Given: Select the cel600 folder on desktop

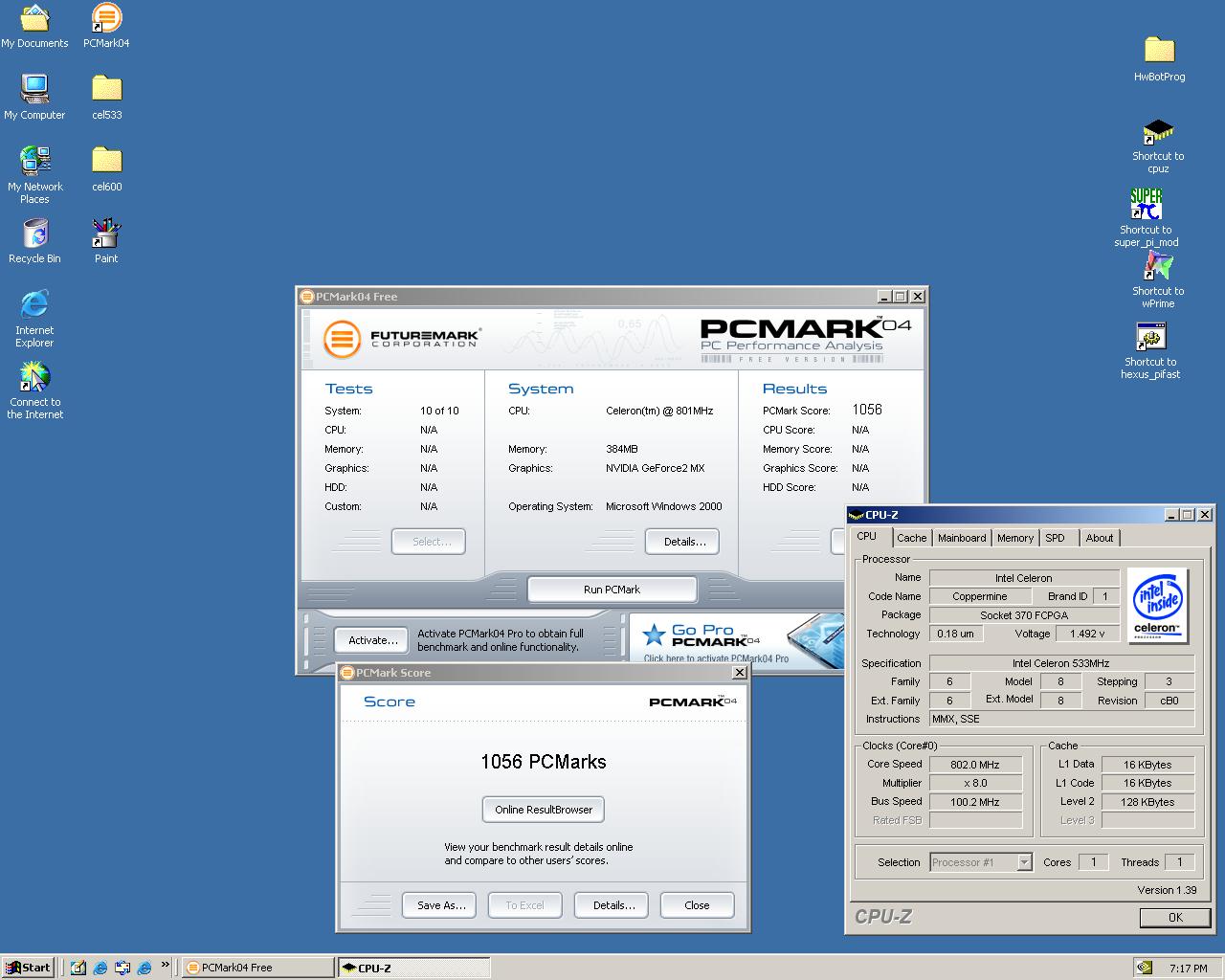Looking at the screenshot, I should coord(106,169).
